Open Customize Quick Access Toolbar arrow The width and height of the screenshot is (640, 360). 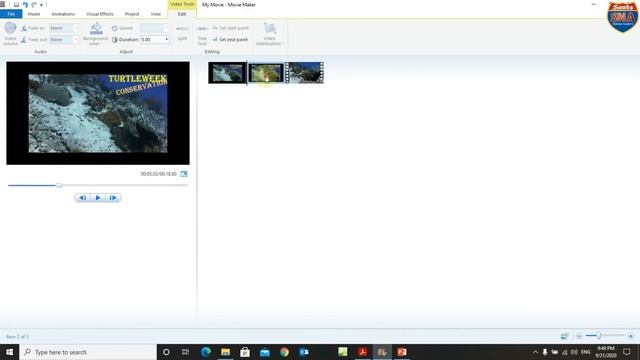point(41,5)
